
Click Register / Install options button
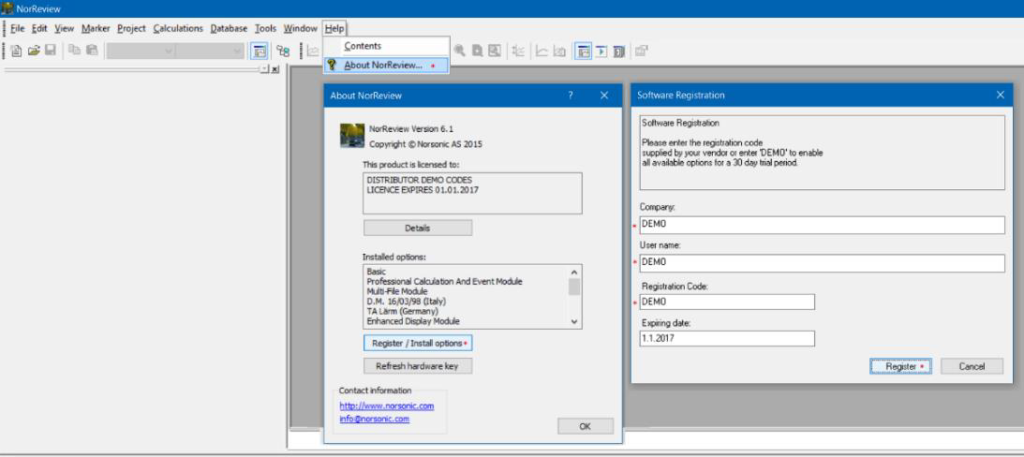[x=417, y=343]
